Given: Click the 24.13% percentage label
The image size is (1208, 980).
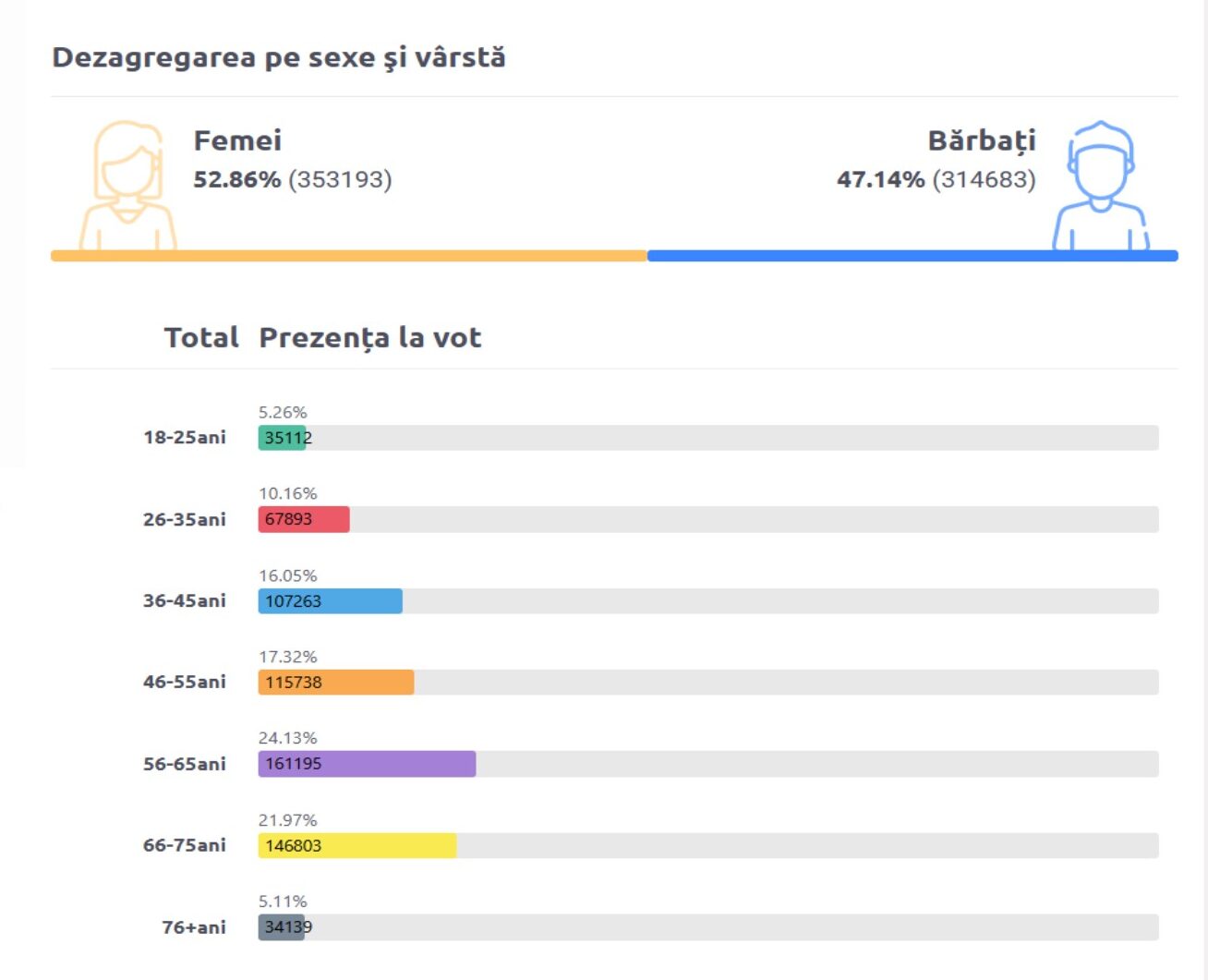Looking at the screenshot, I should point(287,738).
